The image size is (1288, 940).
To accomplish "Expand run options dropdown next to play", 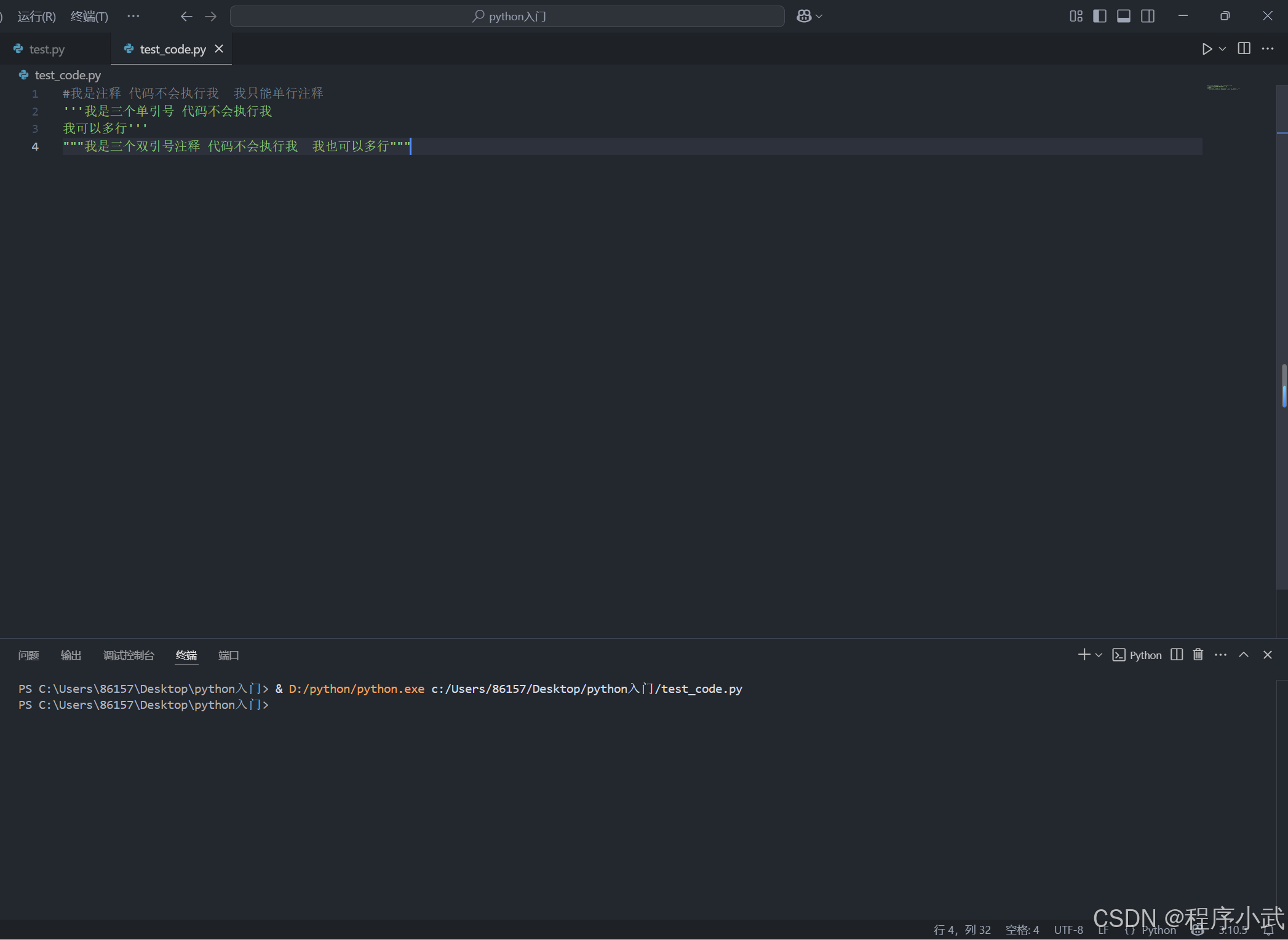I will coord(1222,49).
